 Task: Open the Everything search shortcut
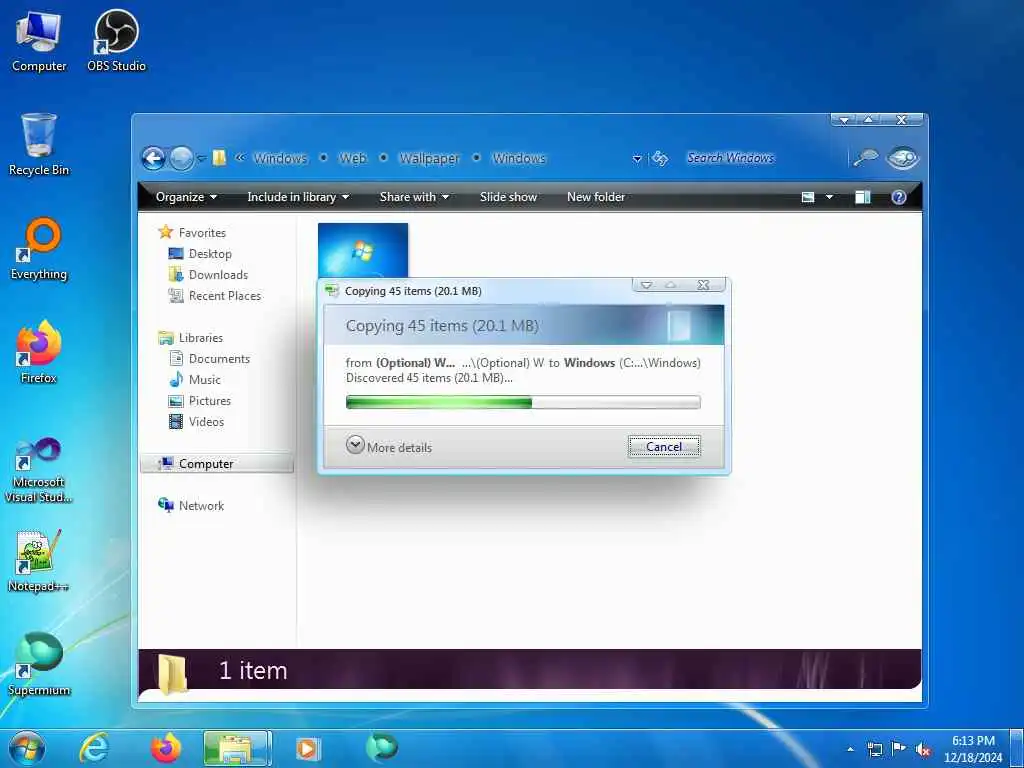click(39, 249)
